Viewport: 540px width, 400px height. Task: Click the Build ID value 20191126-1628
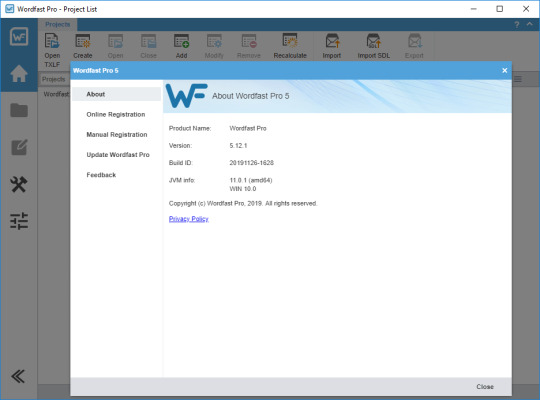pos(251,163)
